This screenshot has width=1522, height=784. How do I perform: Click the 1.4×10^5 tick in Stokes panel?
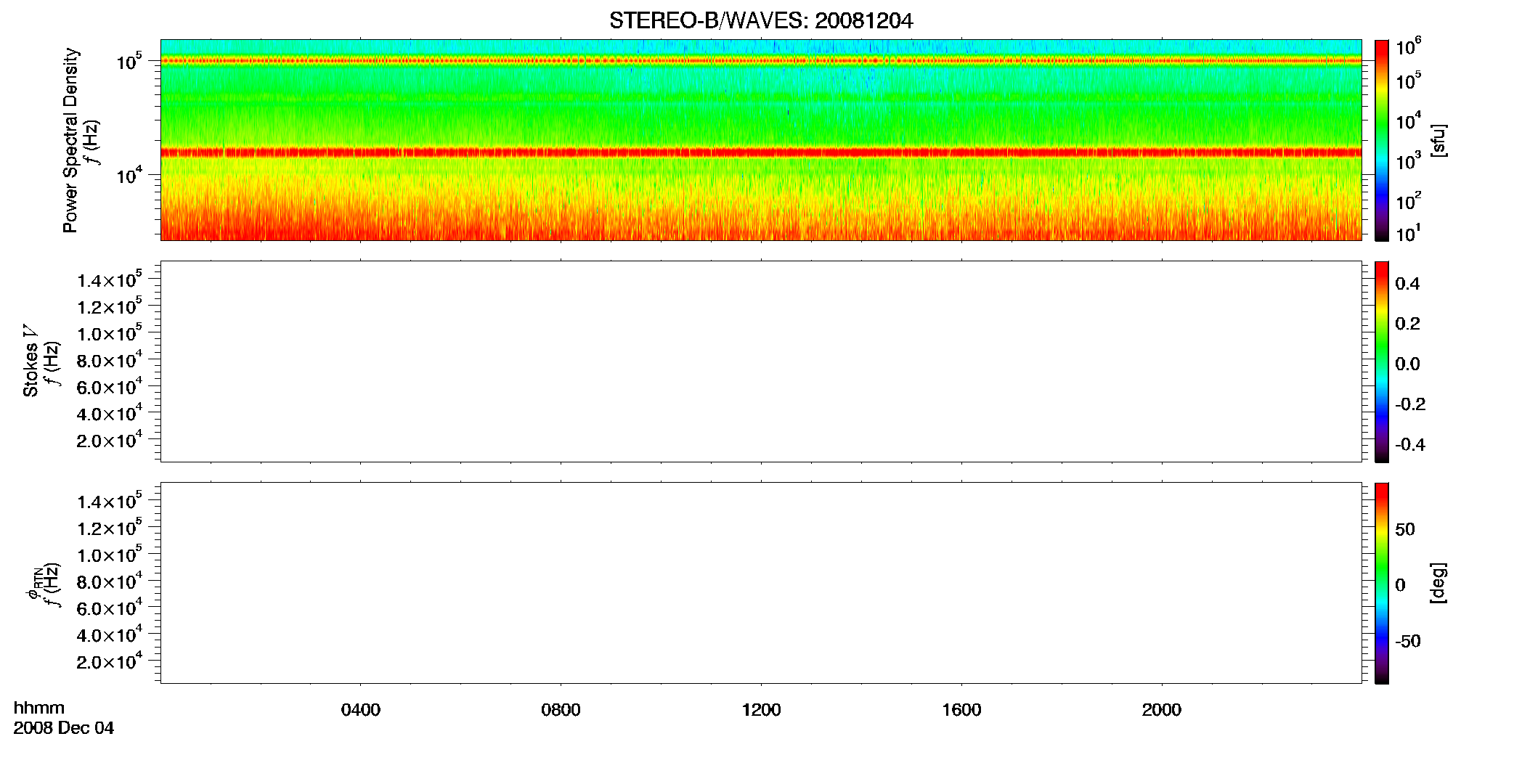[109, 279]
